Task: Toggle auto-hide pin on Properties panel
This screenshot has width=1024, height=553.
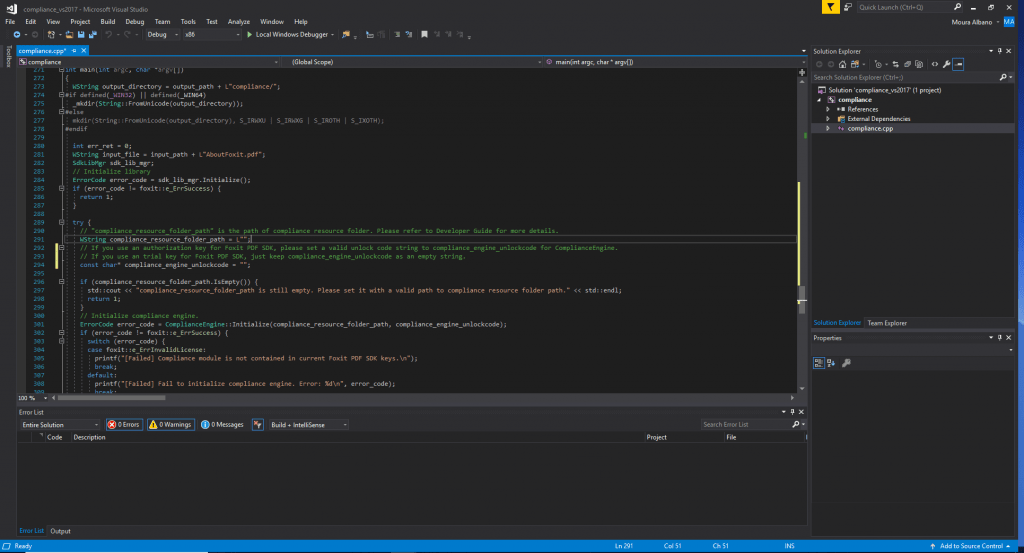Action: click(999, 338)
